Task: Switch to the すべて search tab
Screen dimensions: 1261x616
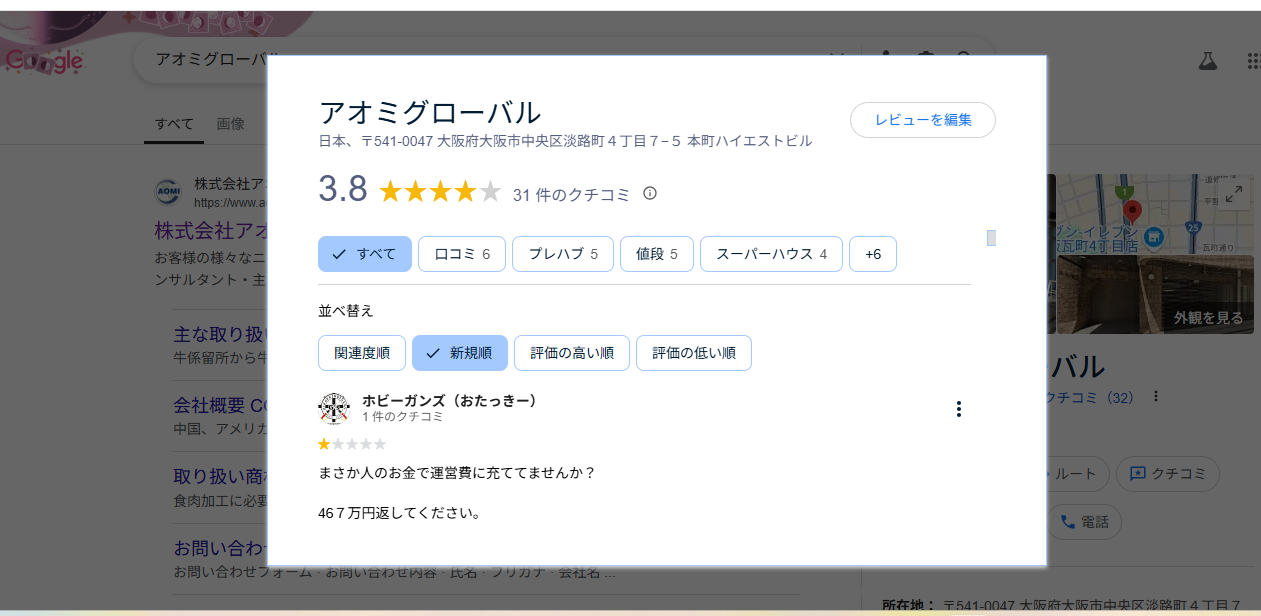Action: point(174,124)
